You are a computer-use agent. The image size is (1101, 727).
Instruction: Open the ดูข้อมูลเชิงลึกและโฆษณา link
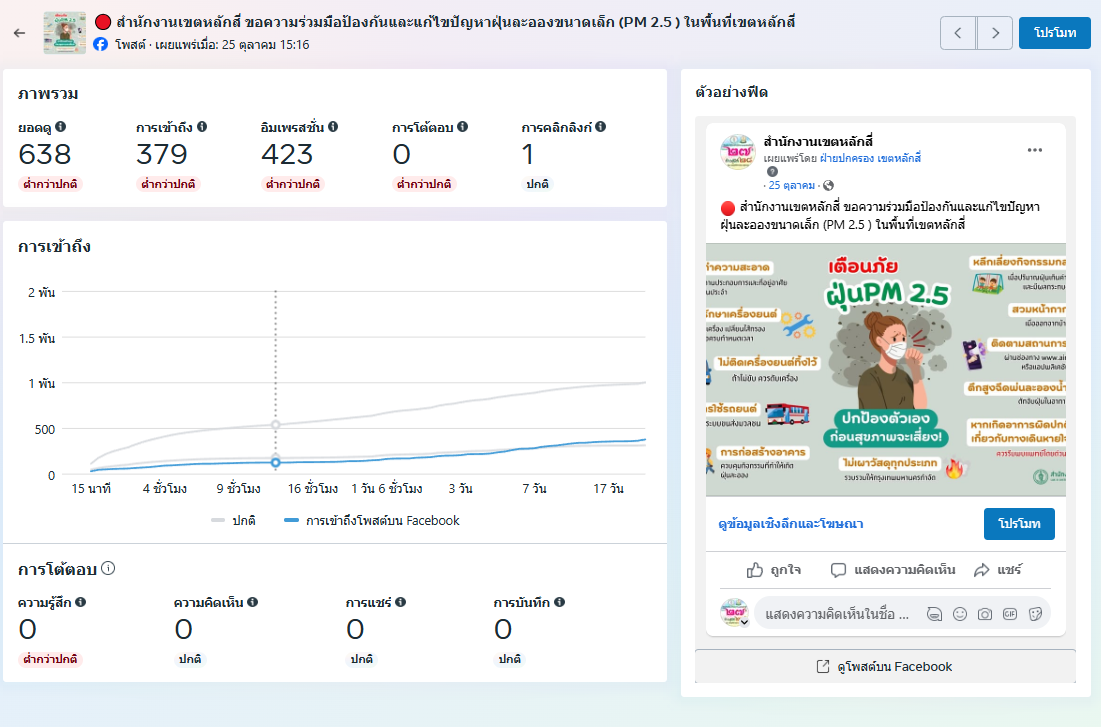pyautogui.click(x=790, y=523)
